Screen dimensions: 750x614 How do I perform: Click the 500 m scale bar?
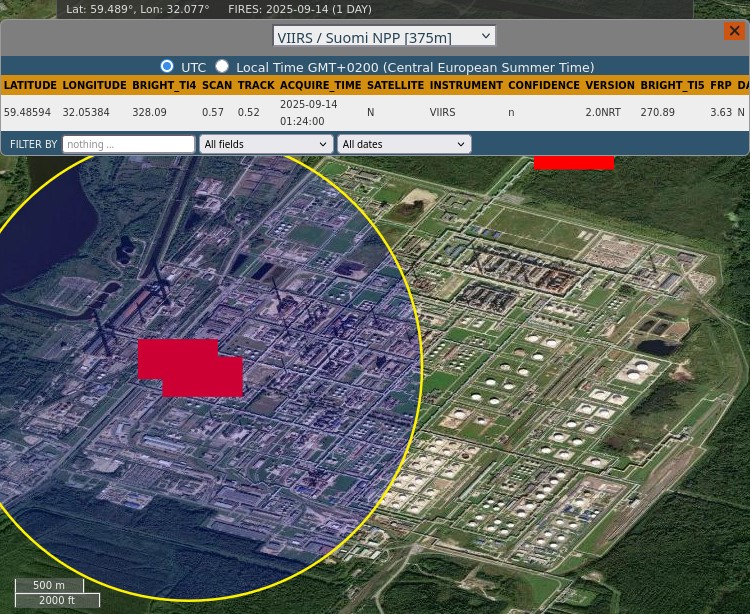[49, 585]
